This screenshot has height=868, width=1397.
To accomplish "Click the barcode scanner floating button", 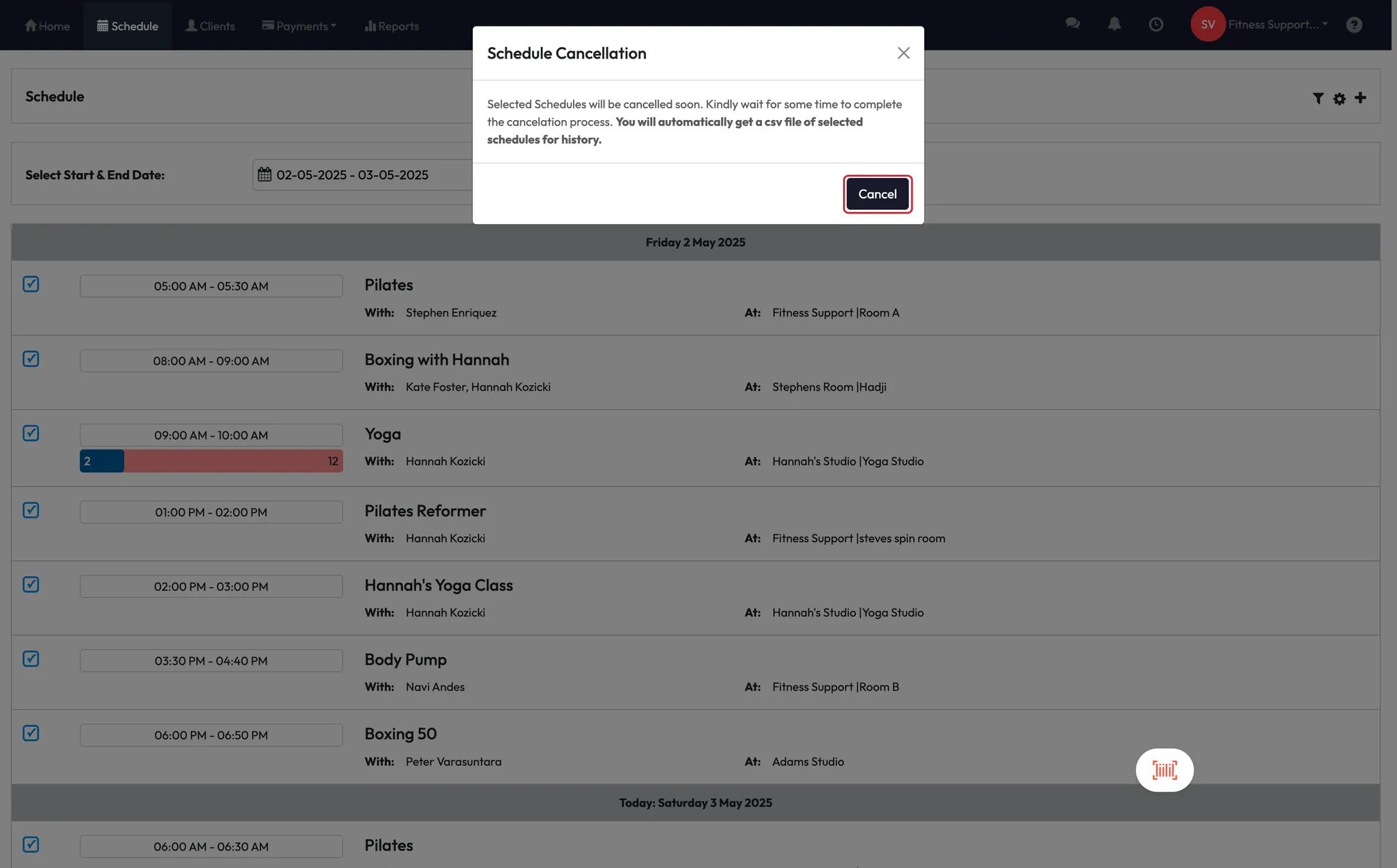I will (x=1164, y=770).
